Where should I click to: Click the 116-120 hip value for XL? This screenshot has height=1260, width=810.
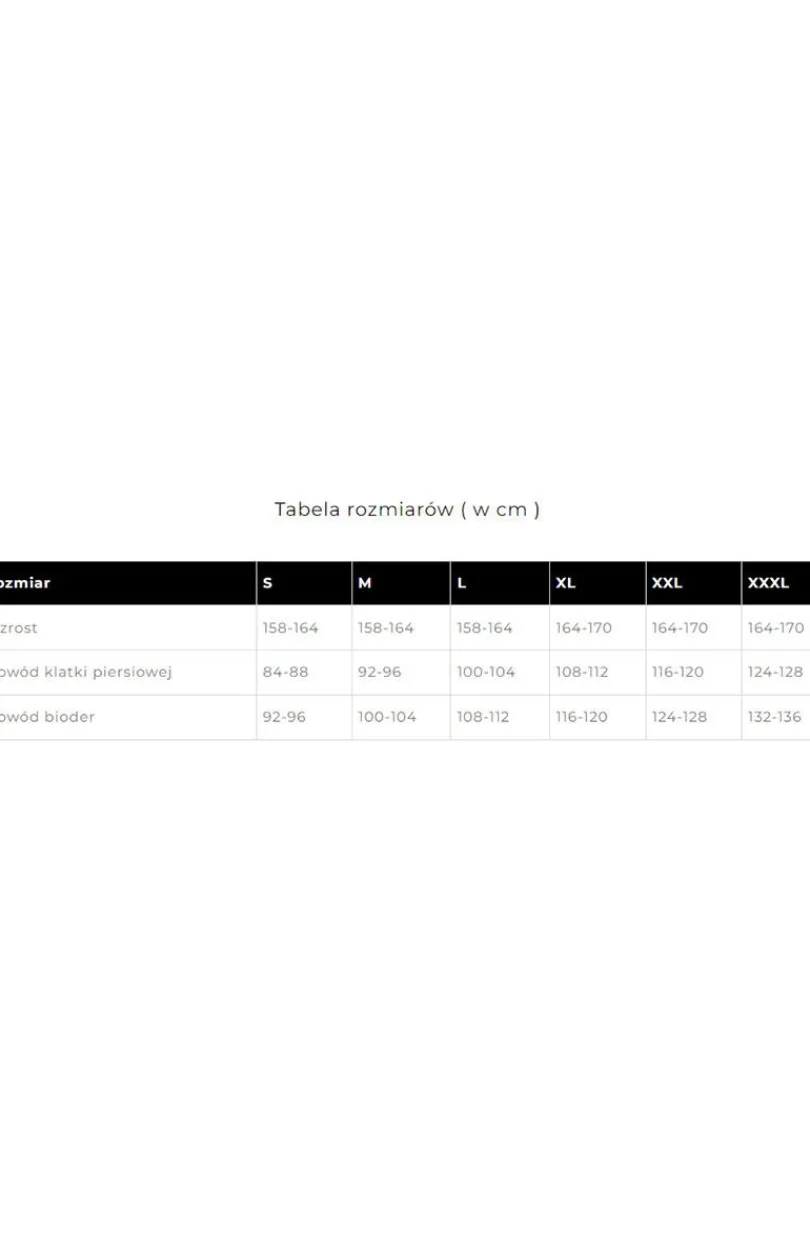click(x=582, y=717)
